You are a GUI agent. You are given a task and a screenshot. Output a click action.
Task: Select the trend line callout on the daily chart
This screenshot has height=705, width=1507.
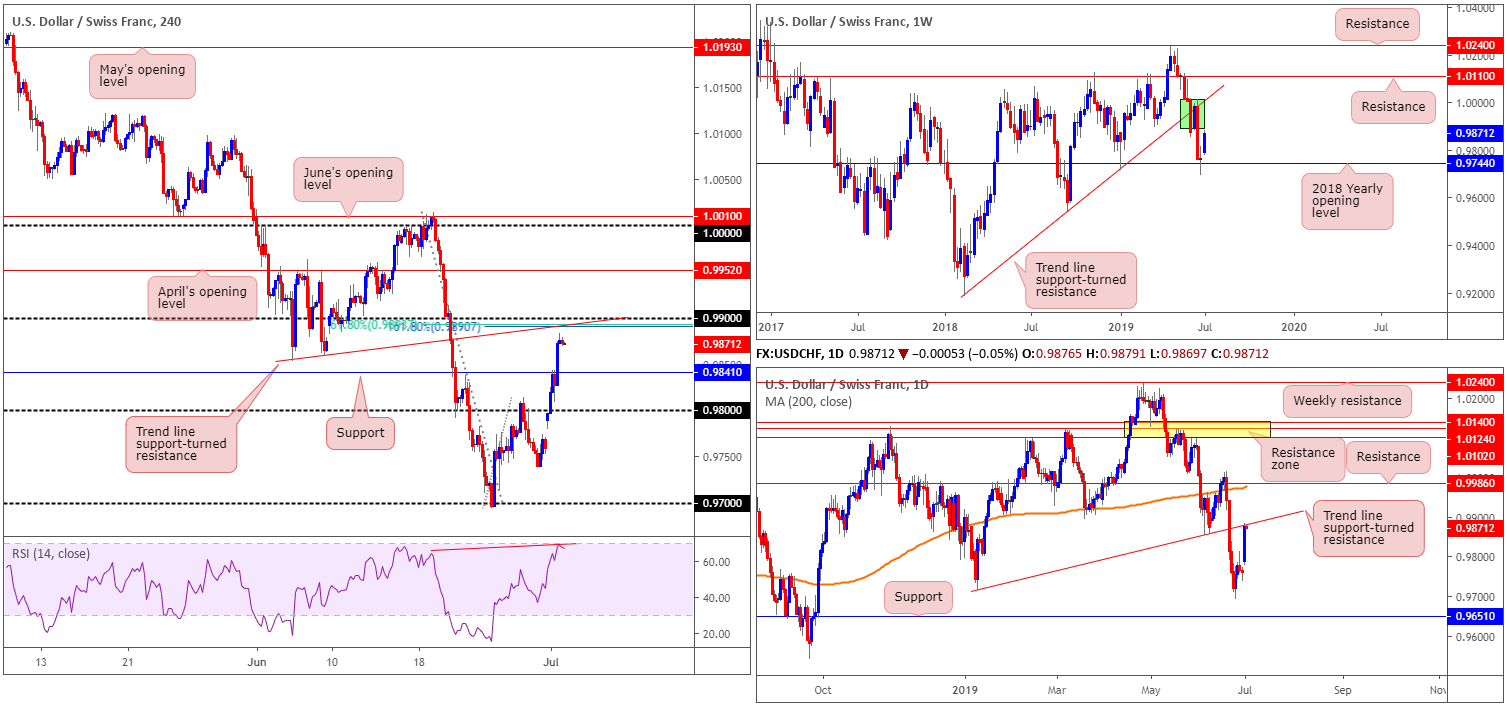pos(1366,527)
